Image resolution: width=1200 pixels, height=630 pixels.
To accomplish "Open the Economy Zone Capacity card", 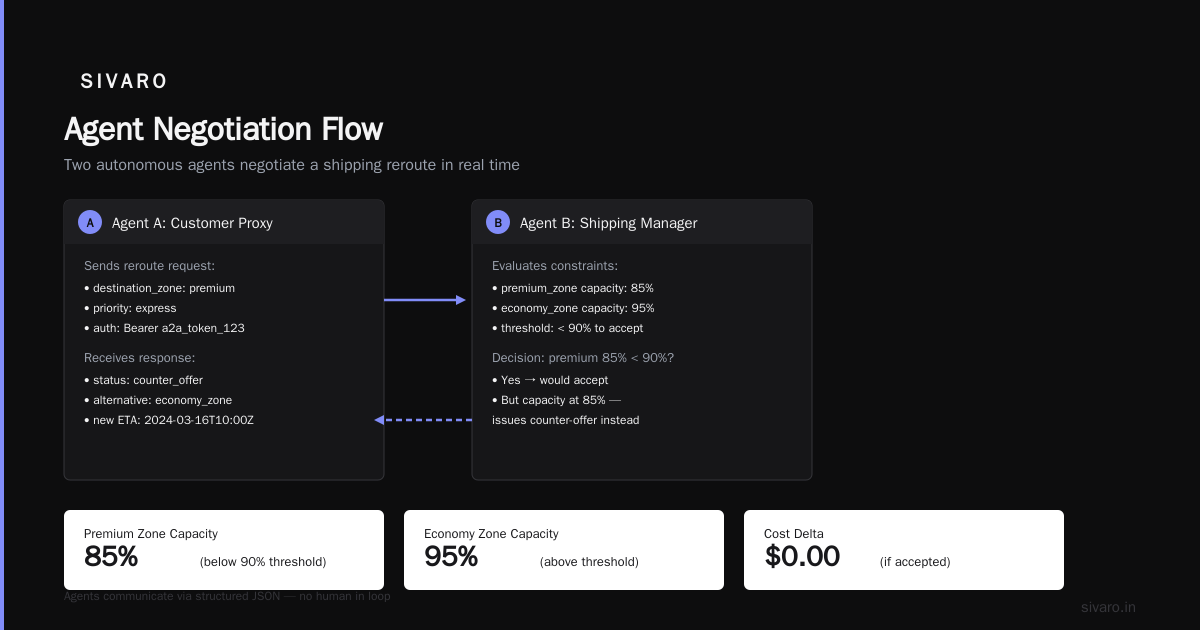I will 564,550.
